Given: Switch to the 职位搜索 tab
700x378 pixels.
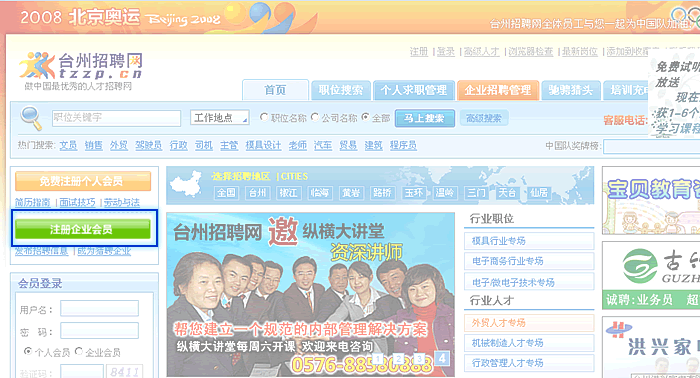Looking at the screenshot, I should pos(341,90).
